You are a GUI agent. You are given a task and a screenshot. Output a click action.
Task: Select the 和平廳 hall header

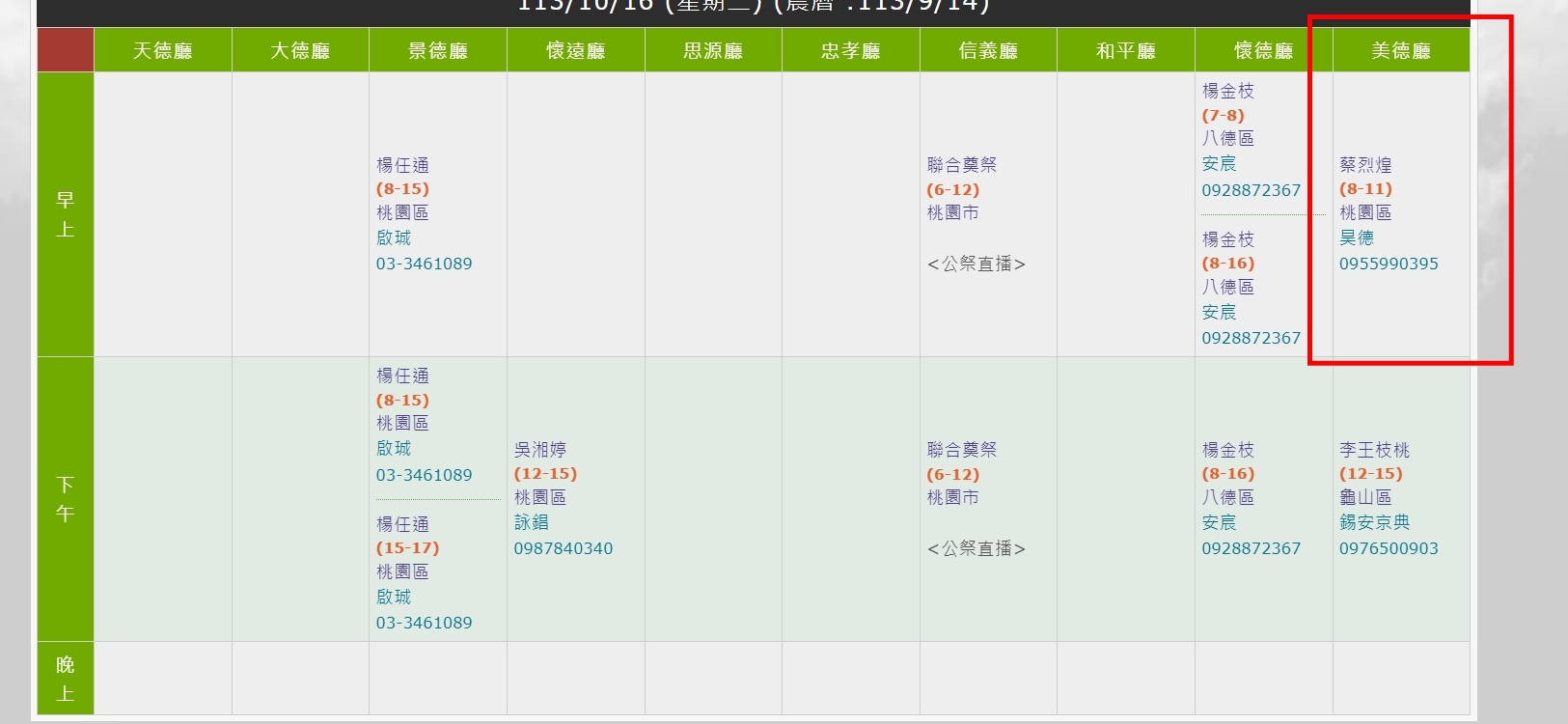pyautogui.click(x=1125, y=51)
